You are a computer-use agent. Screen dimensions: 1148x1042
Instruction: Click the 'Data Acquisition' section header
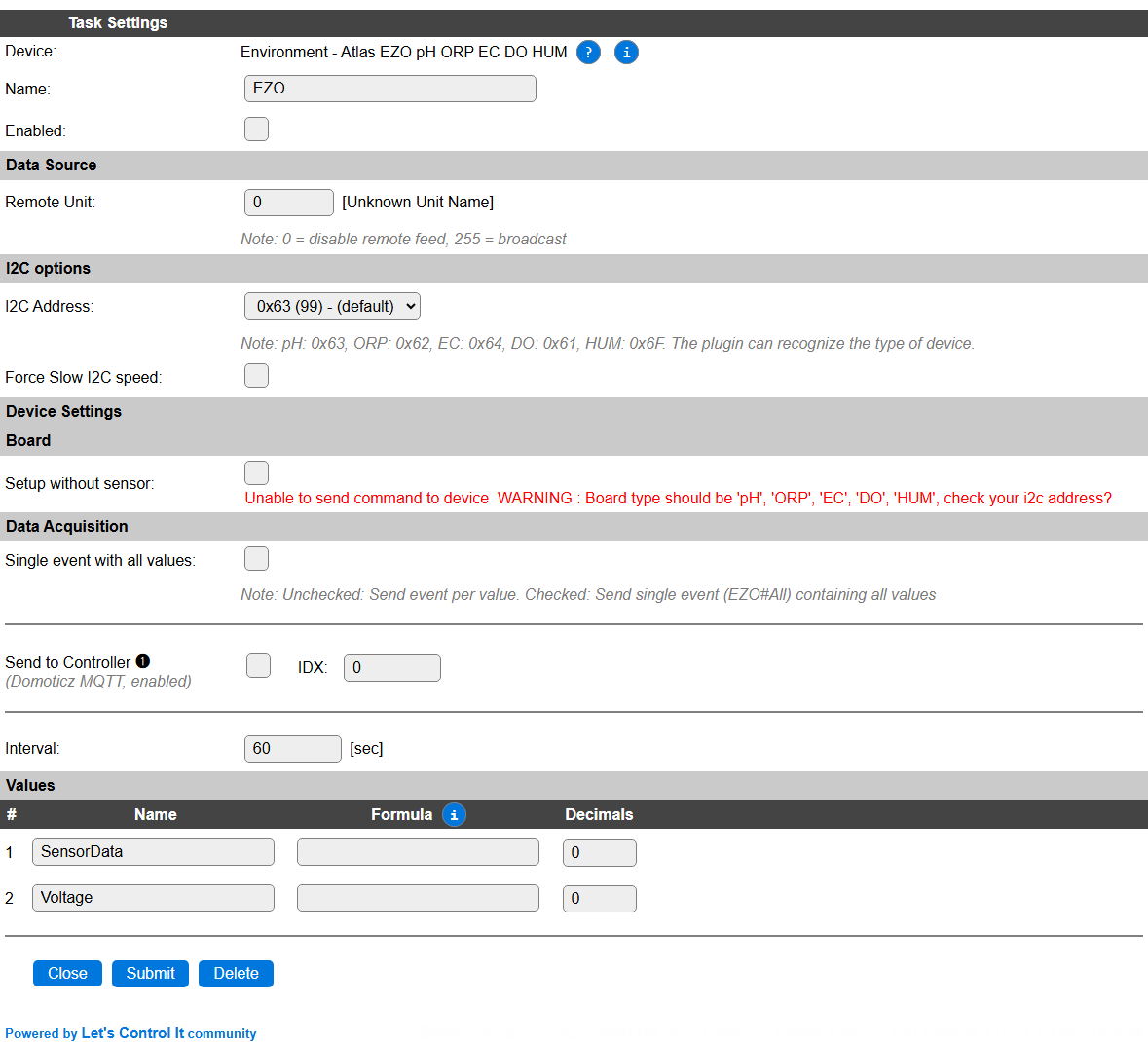(x=66, y=526)
